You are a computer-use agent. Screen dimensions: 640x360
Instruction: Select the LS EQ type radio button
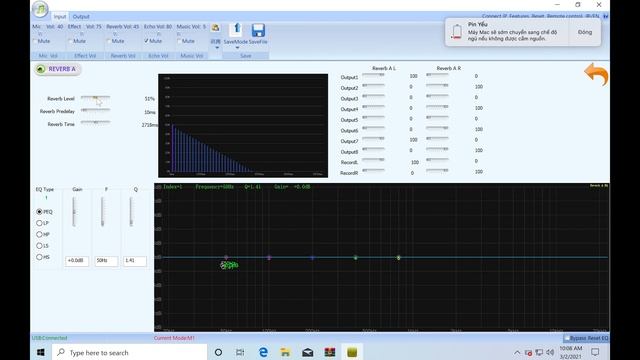click(39, 246)
